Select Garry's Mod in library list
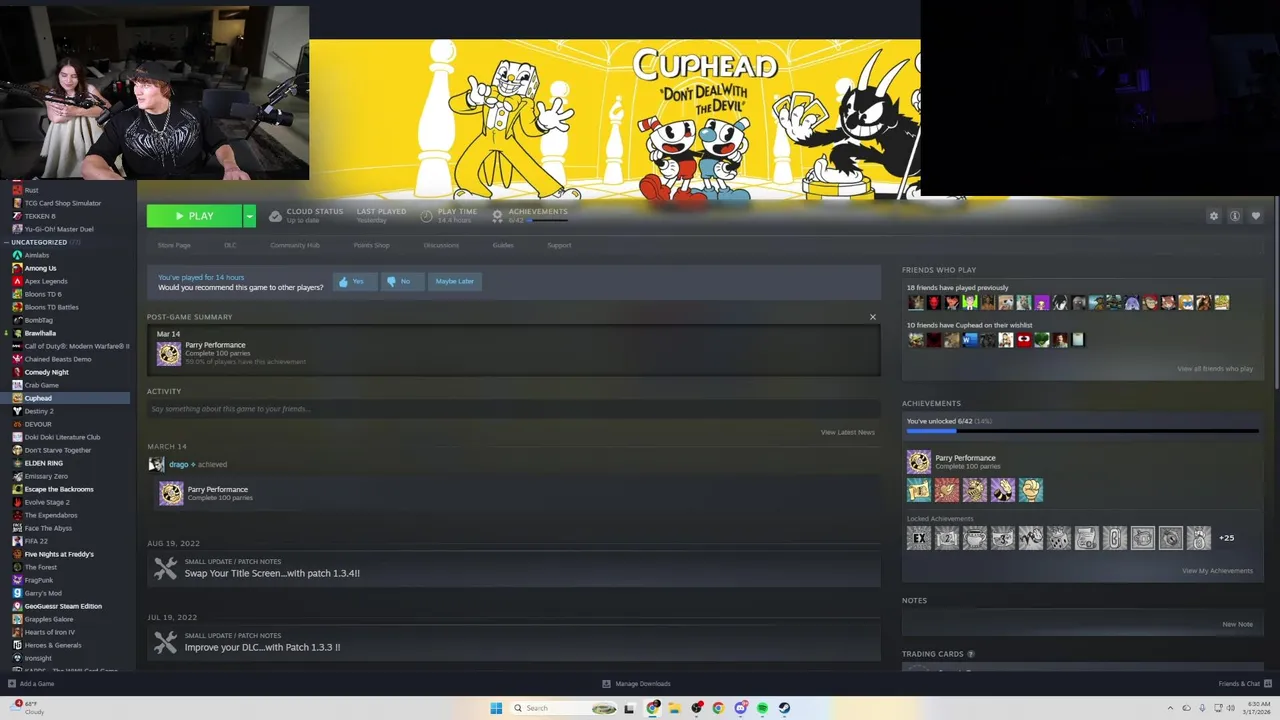 coord(43,593)
